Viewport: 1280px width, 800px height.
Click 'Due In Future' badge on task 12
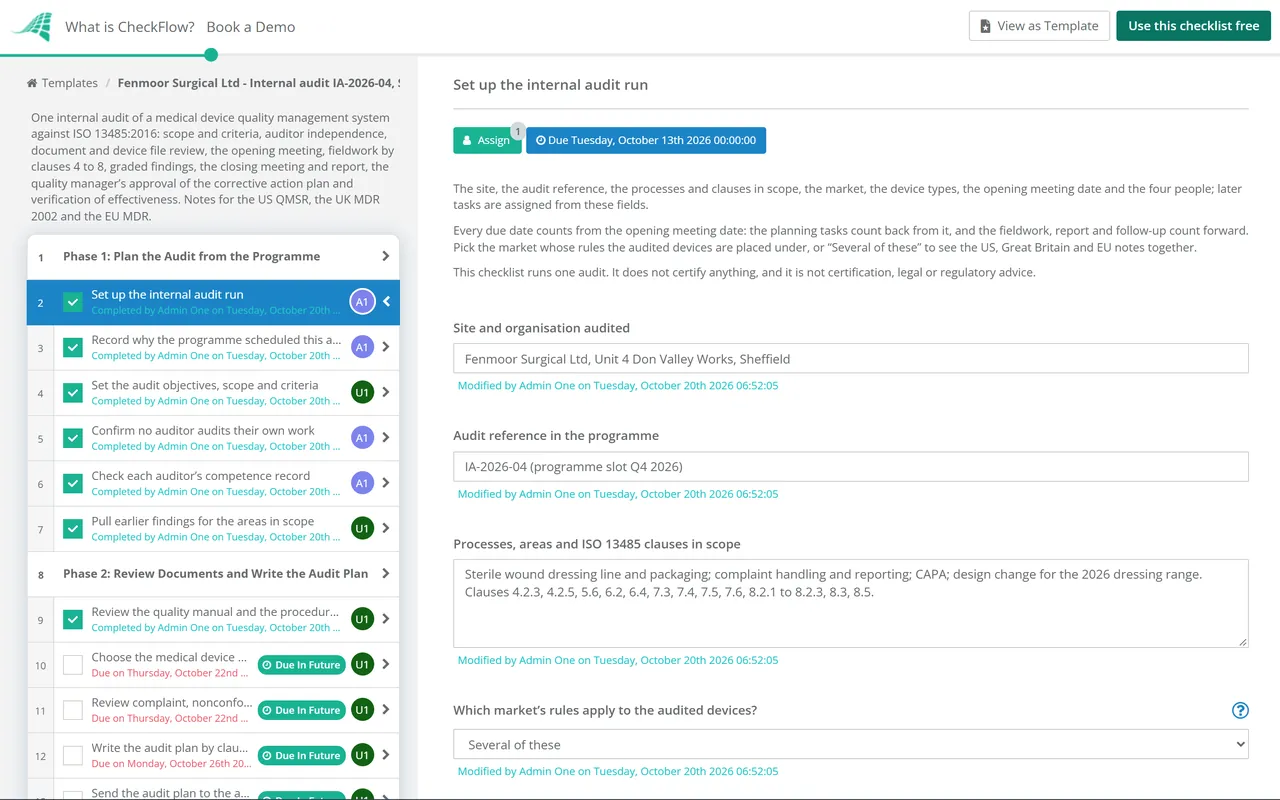click(x=301, y=756)
